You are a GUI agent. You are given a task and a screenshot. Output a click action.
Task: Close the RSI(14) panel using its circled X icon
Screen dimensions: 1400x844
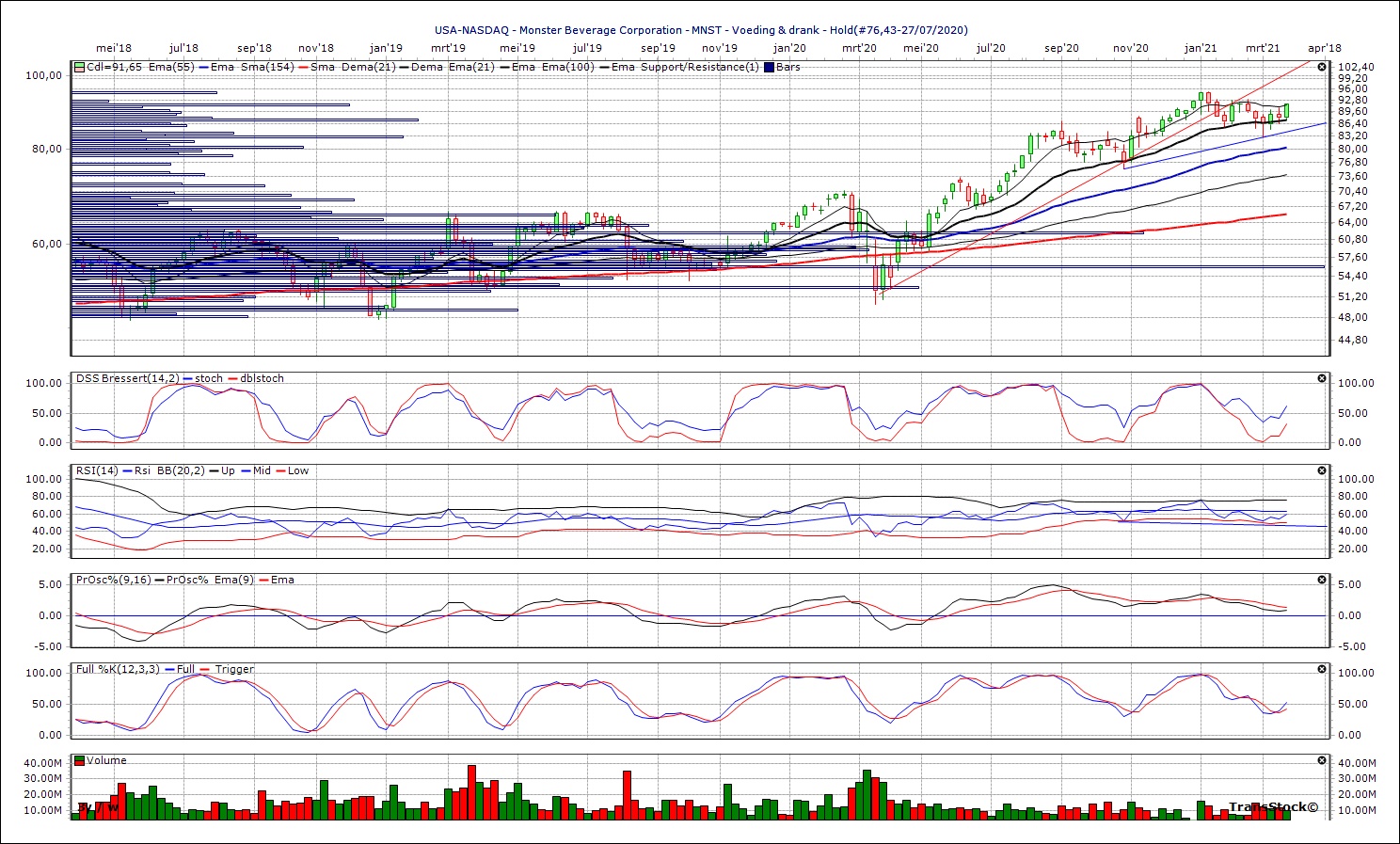tap(1321, 470)
